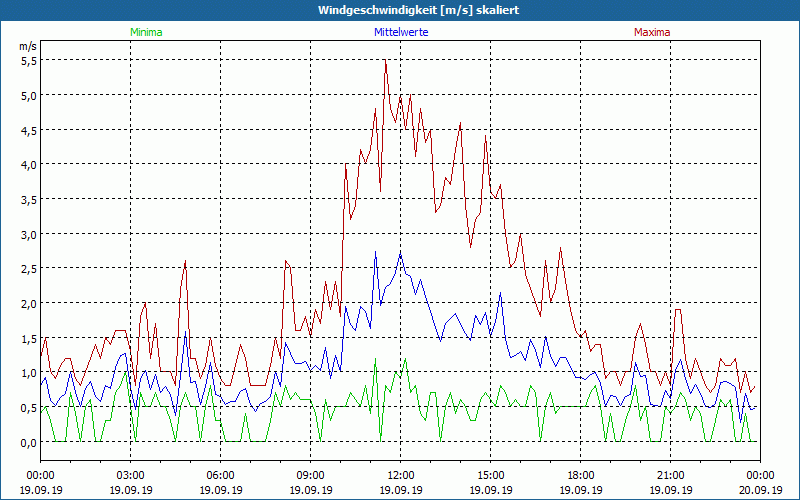Click the 4,5 y-axis value
Screen dimensions: 800x500
(x=29, y=130)
